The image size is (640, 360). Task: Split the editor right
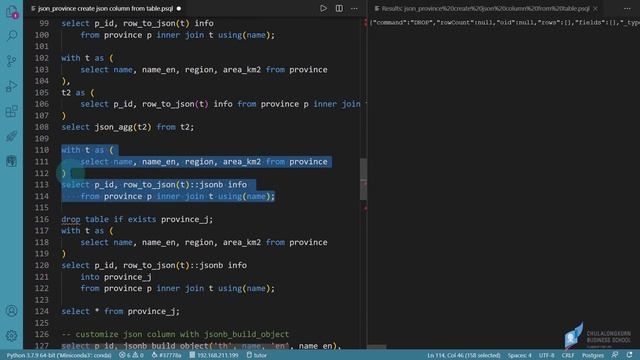tap(339, 8)
